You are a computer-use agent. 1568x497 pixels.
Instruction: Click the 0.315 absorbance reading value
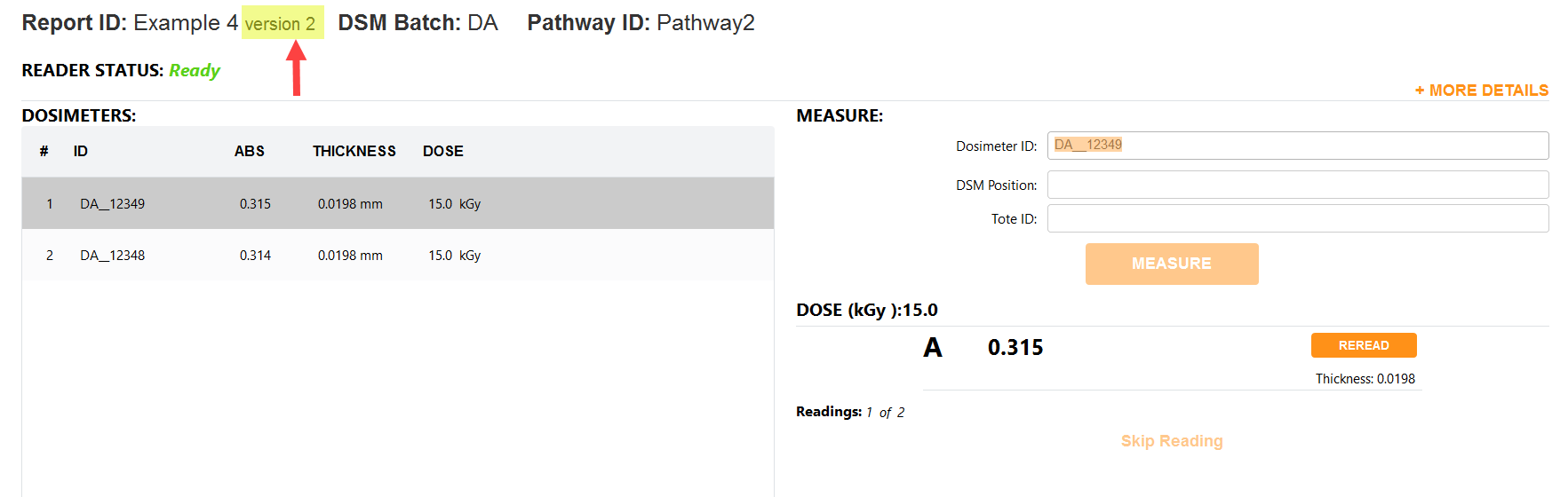tap(1015, 347)
